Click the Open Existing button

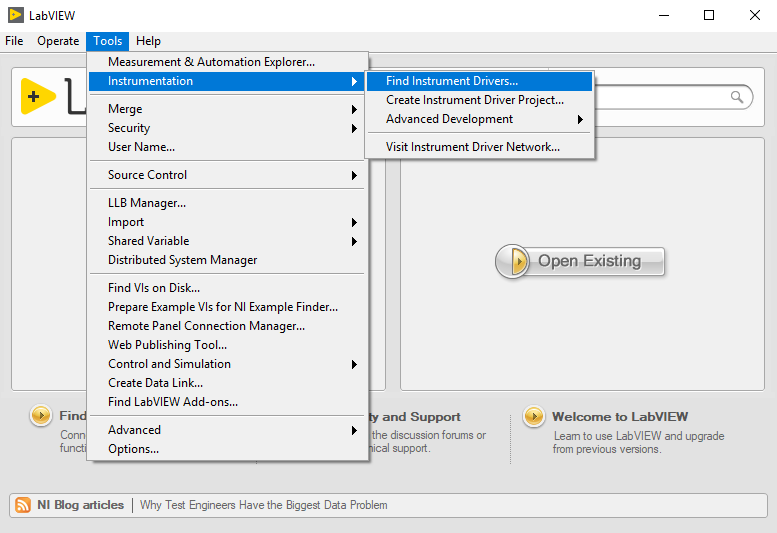coord(580,261)
